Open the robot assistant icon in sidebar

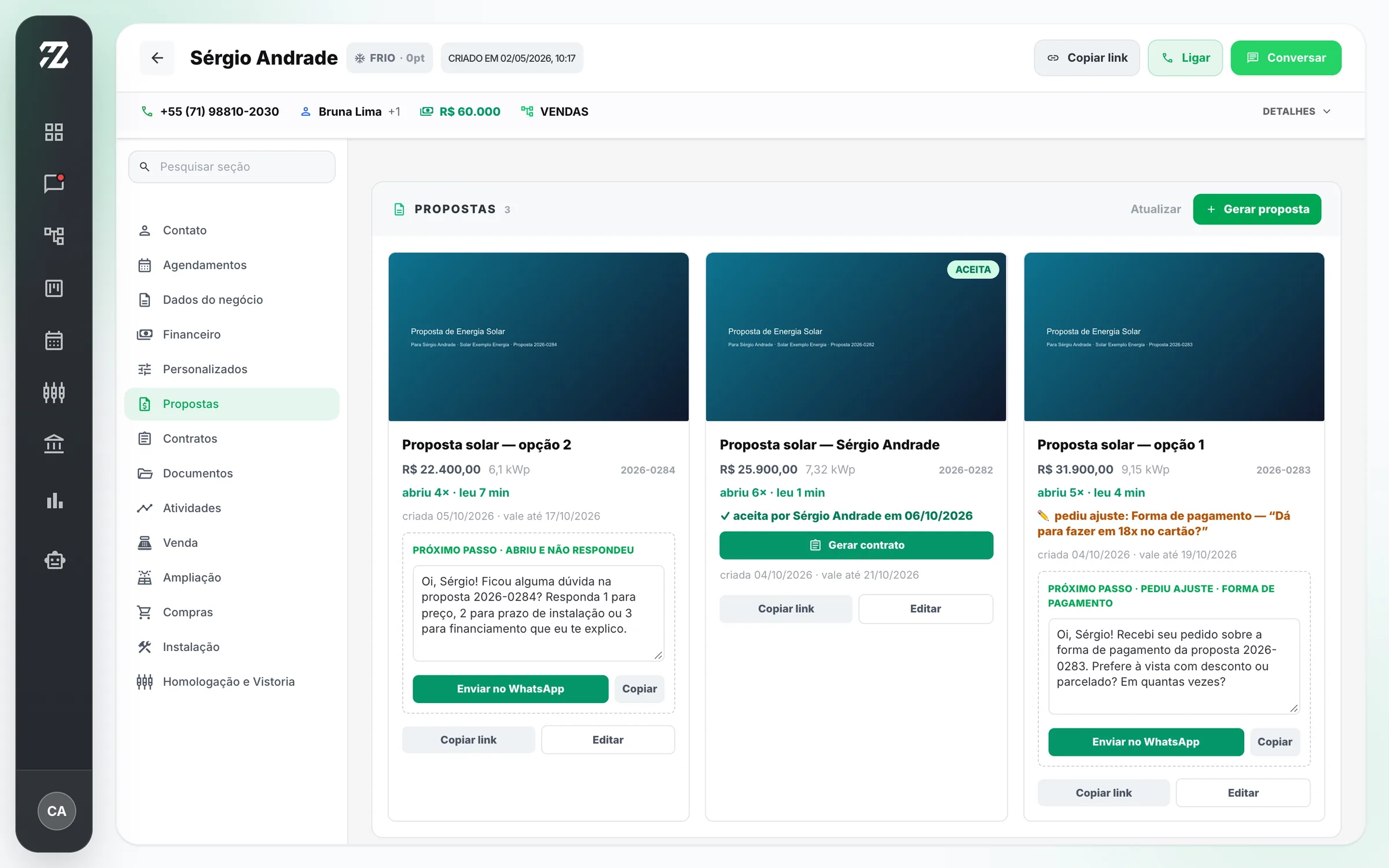(x=54, y=560)
